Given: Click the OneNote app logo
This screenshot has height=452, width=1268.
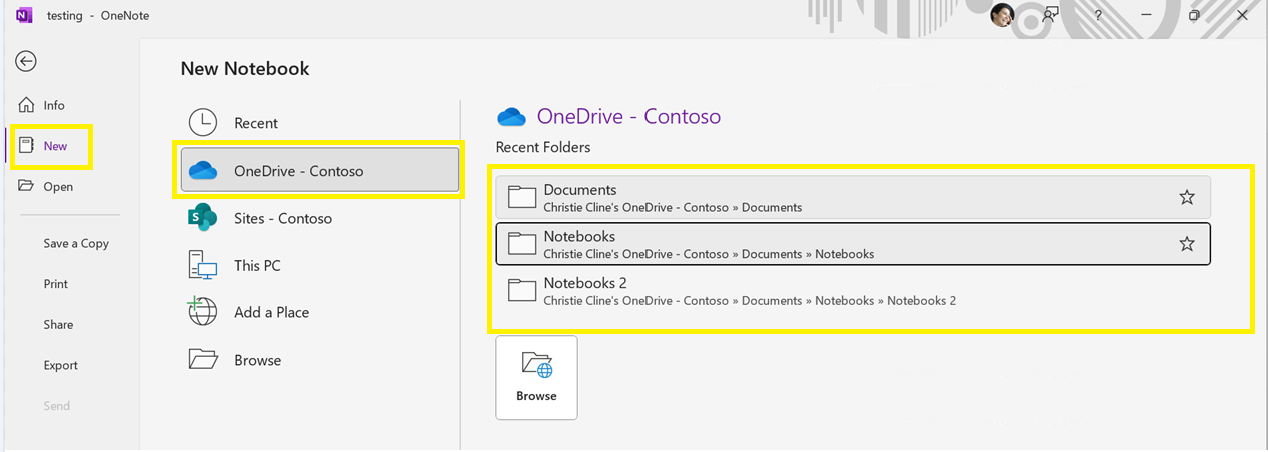Looking at the screenshot, I should [x=24, y=15].
